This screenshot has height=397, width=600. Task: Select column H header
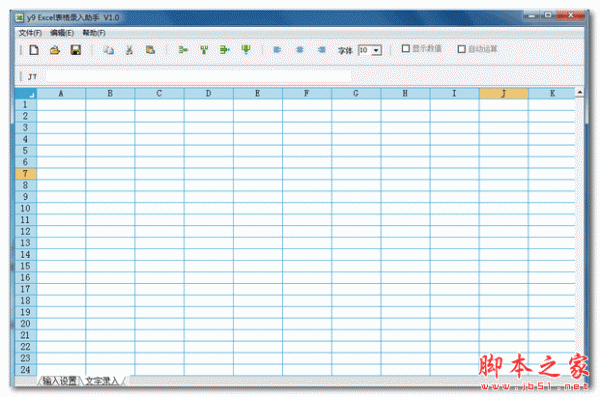pos(405,93)
